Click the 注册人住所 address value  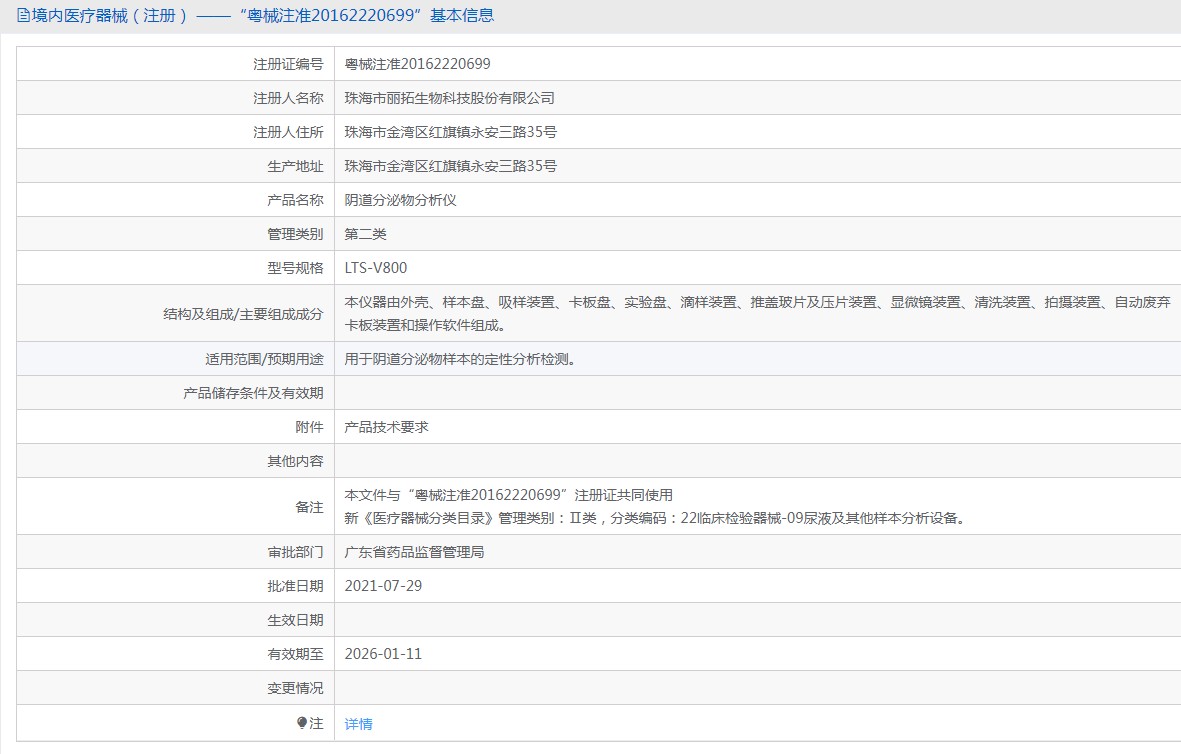450,132
